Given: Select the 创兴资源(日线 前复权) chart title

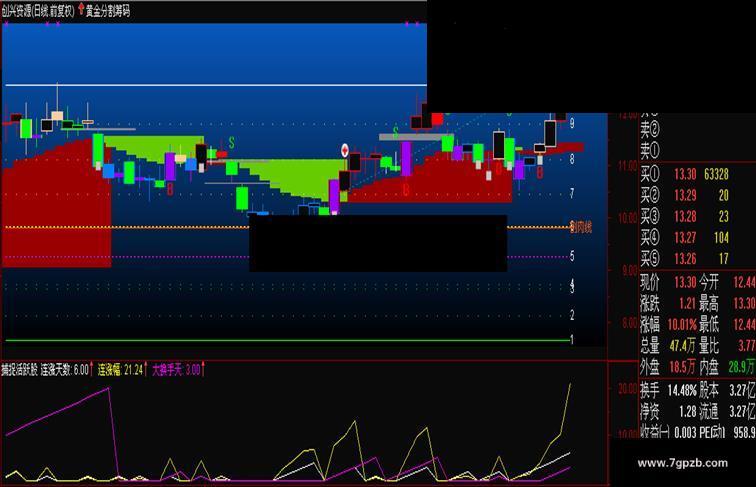Looking at the screenshot, I should click(38, 11).
